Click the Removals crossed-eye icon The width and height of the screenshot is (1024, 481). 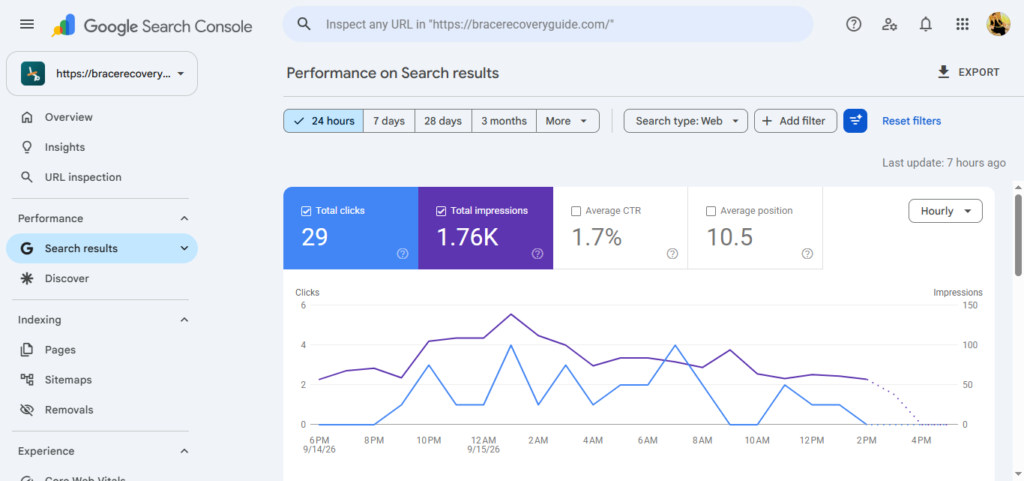(27, 410)
